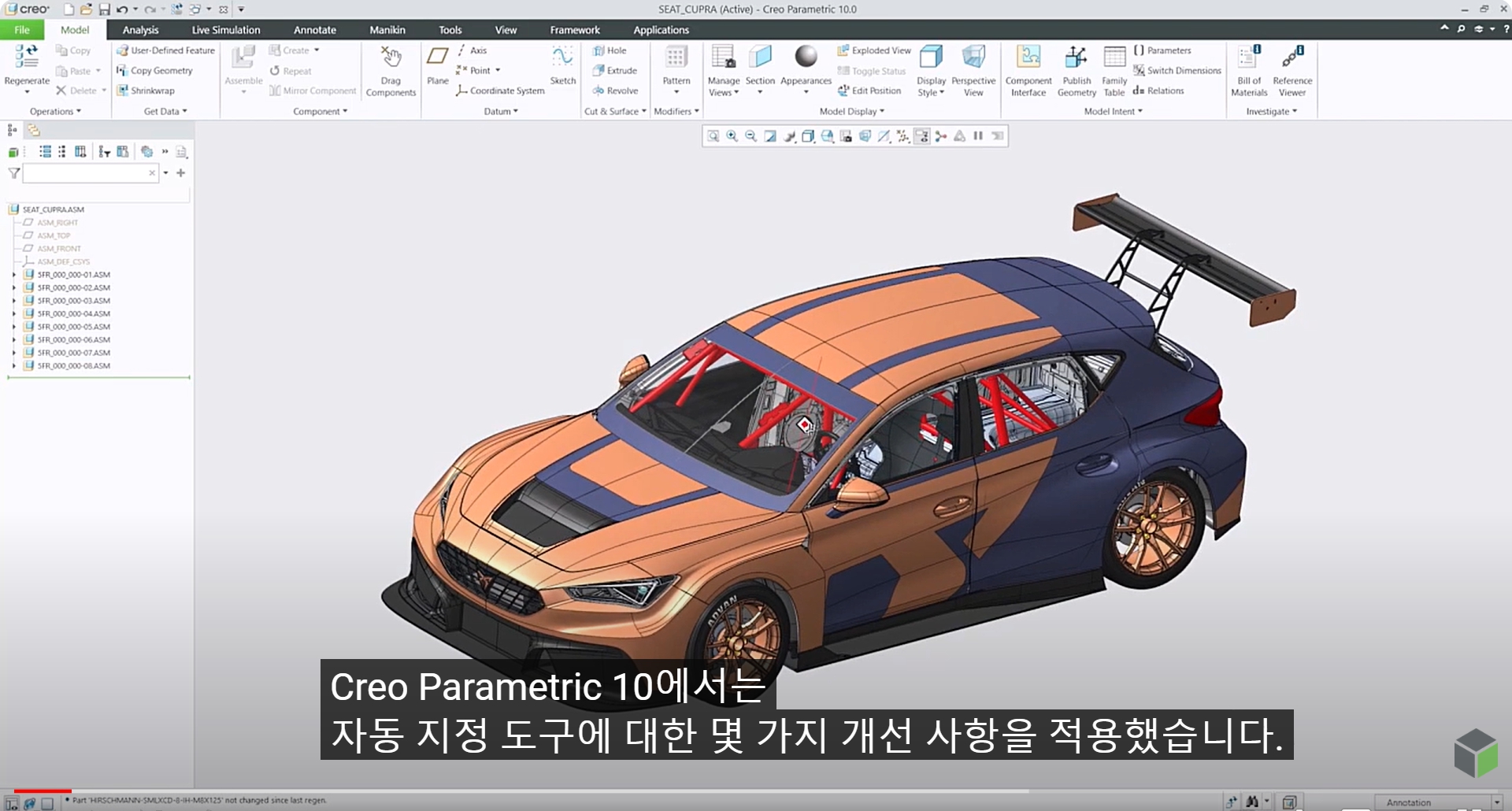
Task: Start a Sketch from the ribbon
Action: click(x=562, y=65)
